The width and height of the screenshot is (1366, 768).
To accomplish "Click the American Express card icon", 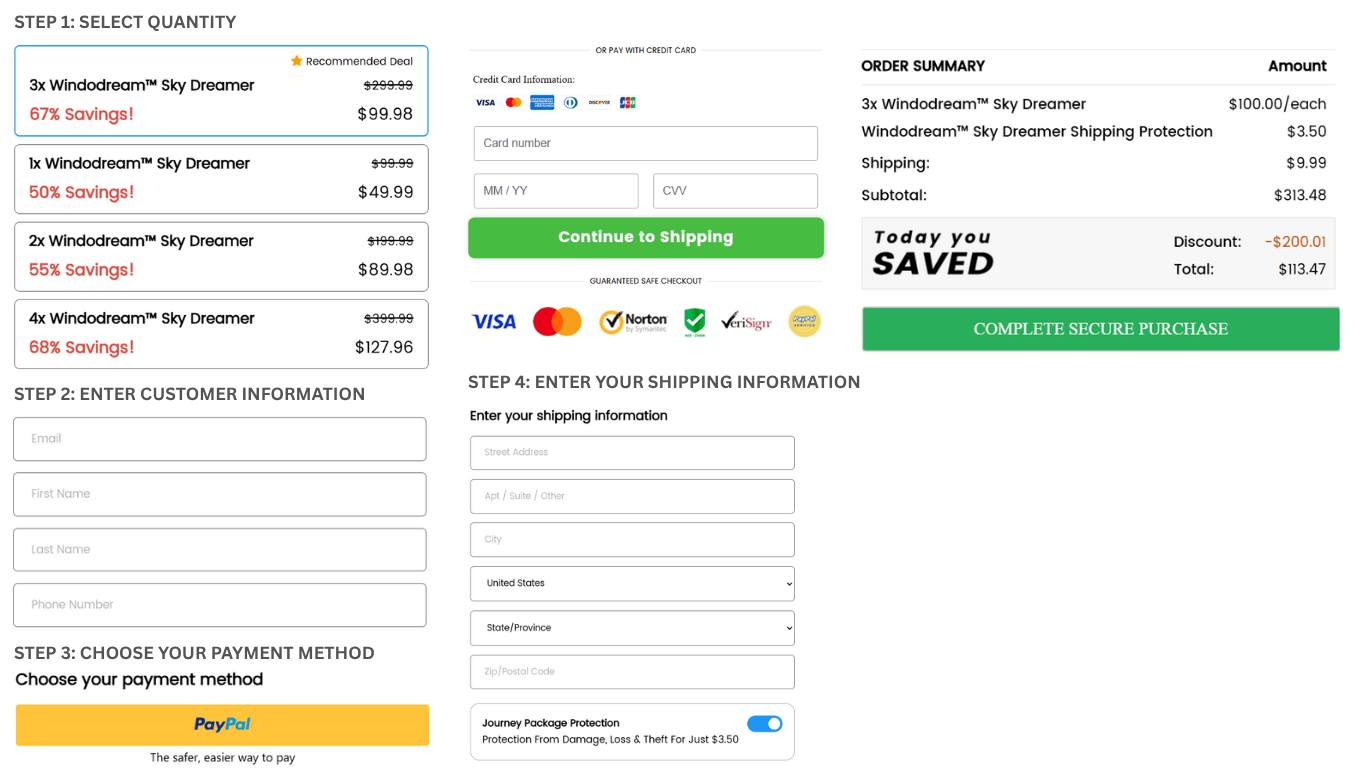I will coord(541,101).
